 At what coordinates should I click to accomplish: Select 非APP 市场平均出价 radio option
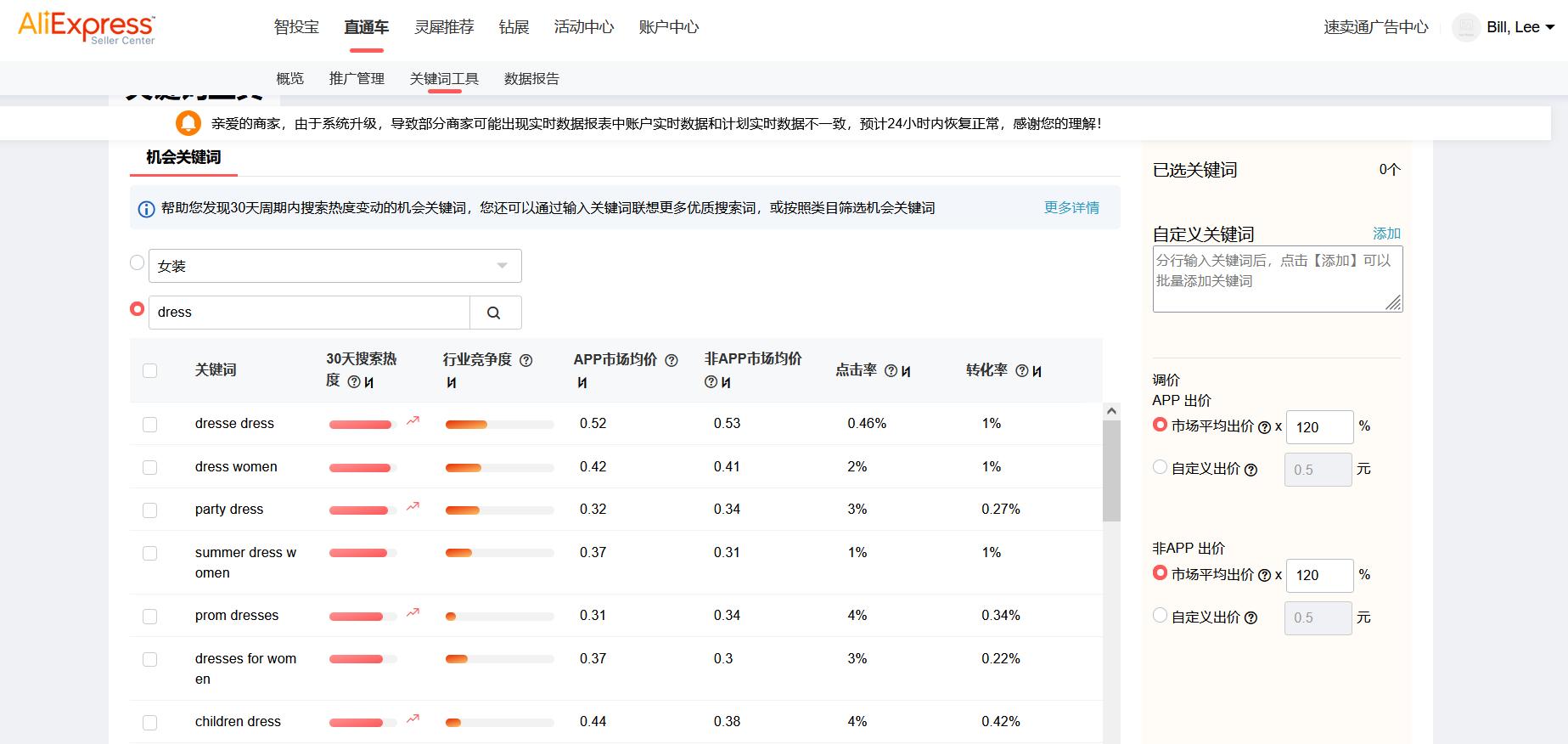[x=1160, y=572]
